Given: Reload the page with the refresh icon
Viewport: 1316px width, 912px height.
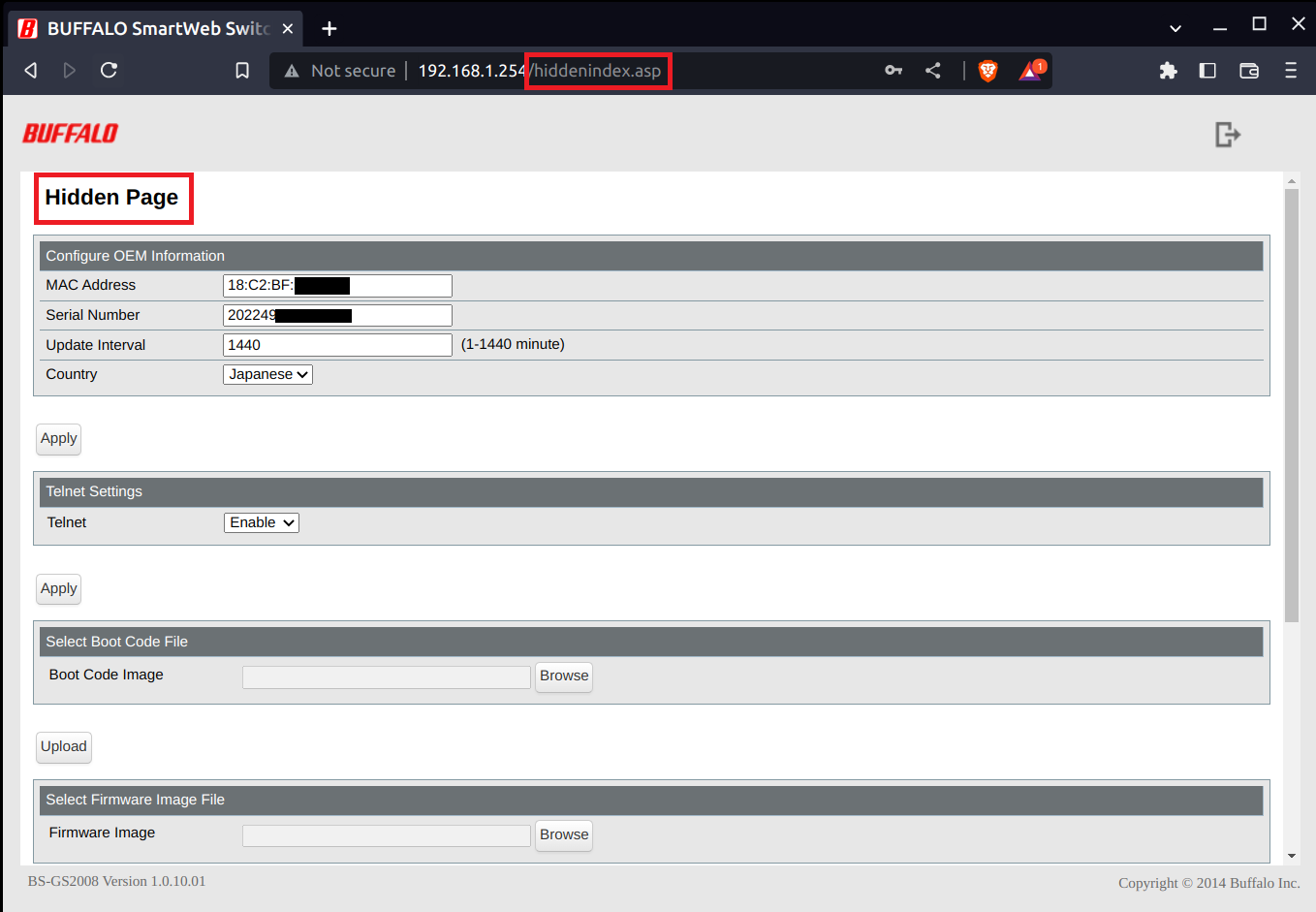Looking at the screenshot, I should tap(109, 71).
